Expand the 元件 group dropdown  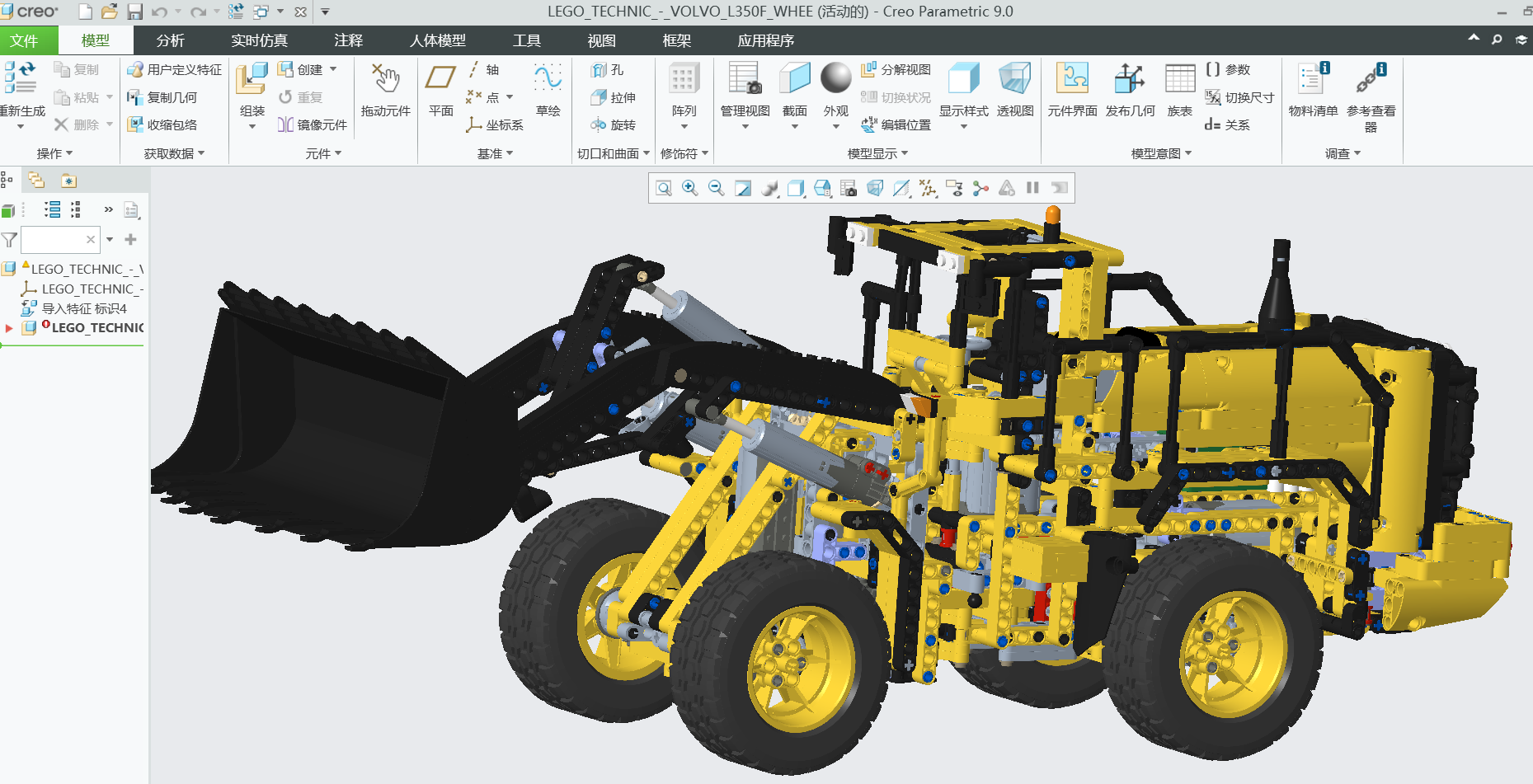323,153
